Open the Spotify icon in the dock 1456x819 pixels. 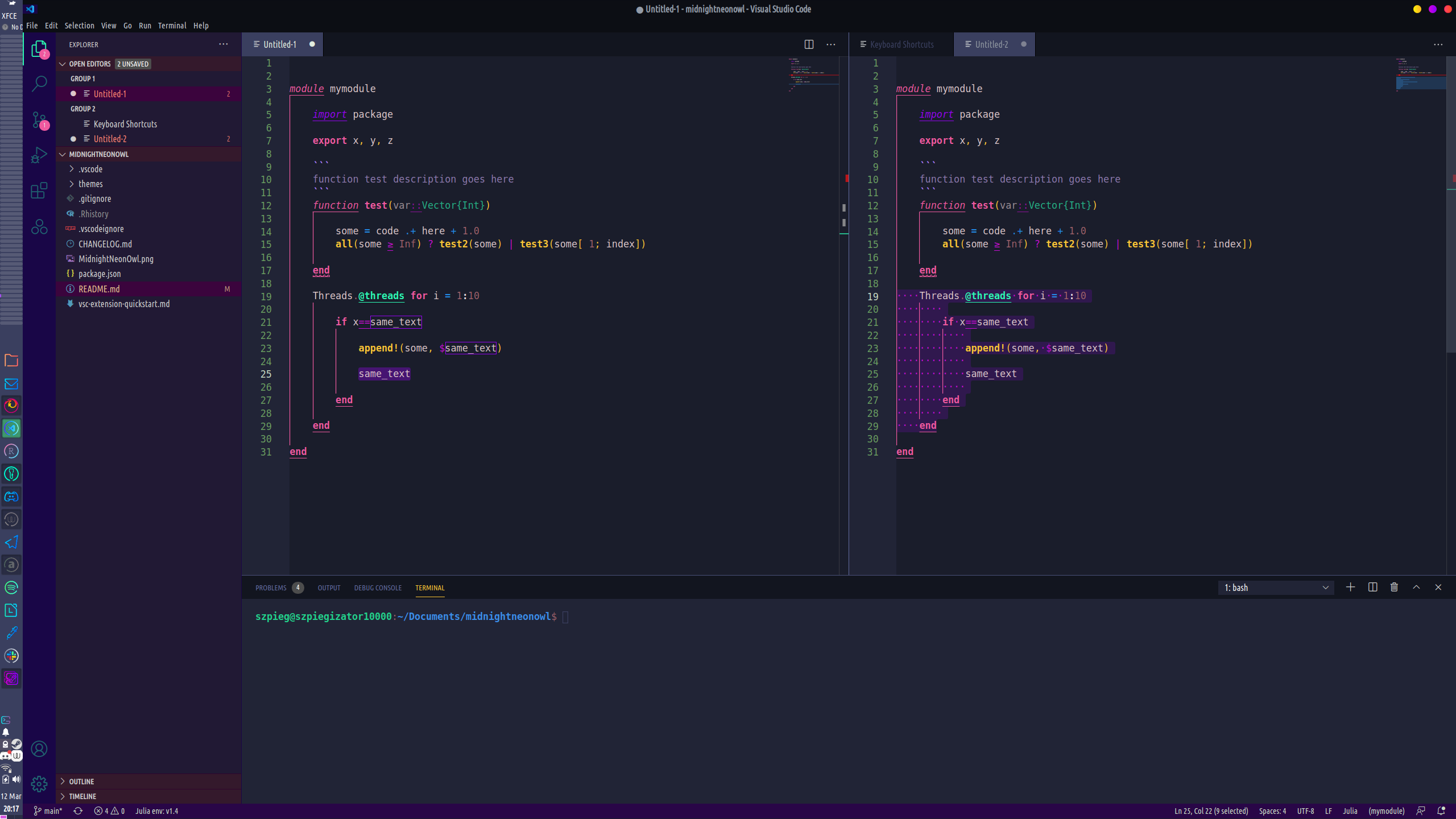[x=11, y=588]
